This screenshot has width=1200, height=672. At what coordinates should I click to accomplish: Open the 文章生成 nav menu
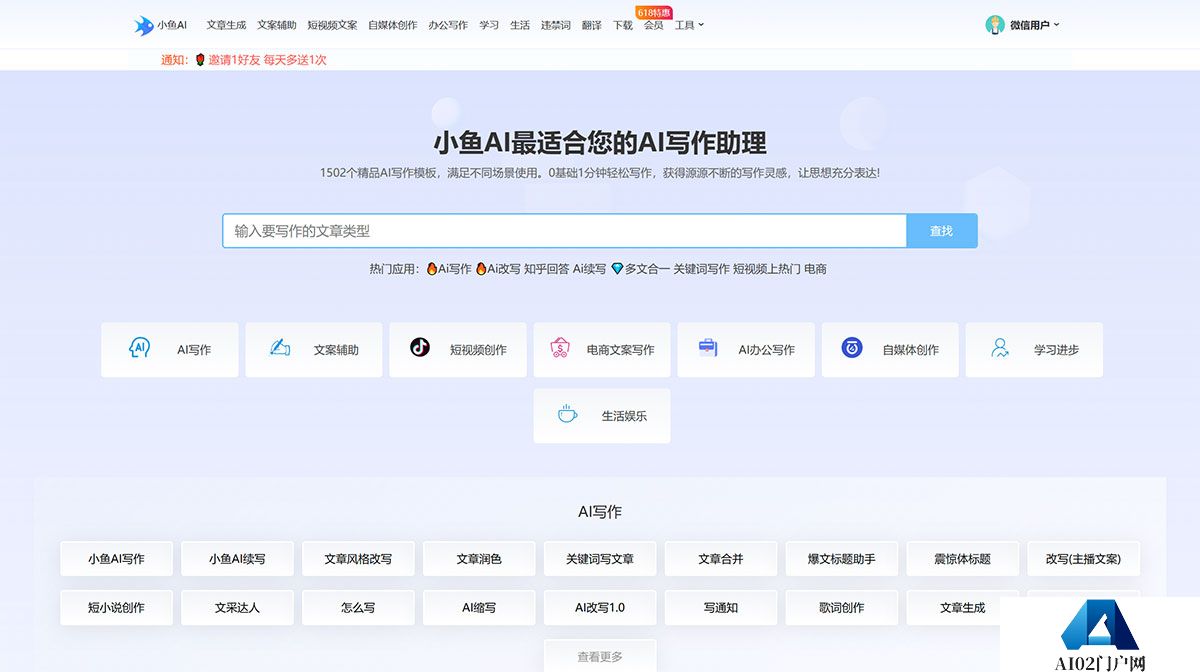[x=226, y=25]
